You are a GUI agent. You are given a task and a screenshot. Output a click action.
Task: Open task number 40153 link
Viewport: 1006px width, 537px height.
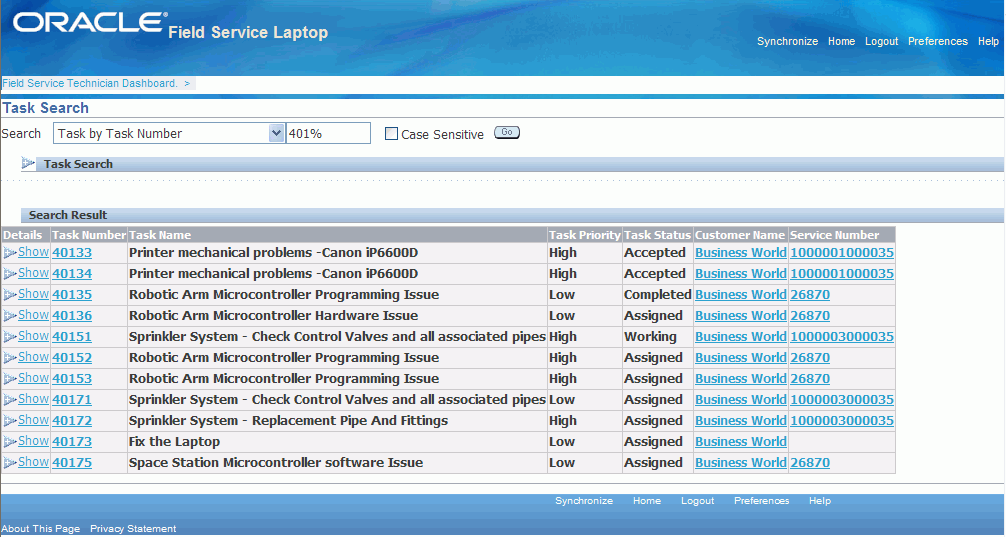tap(72, 379)
